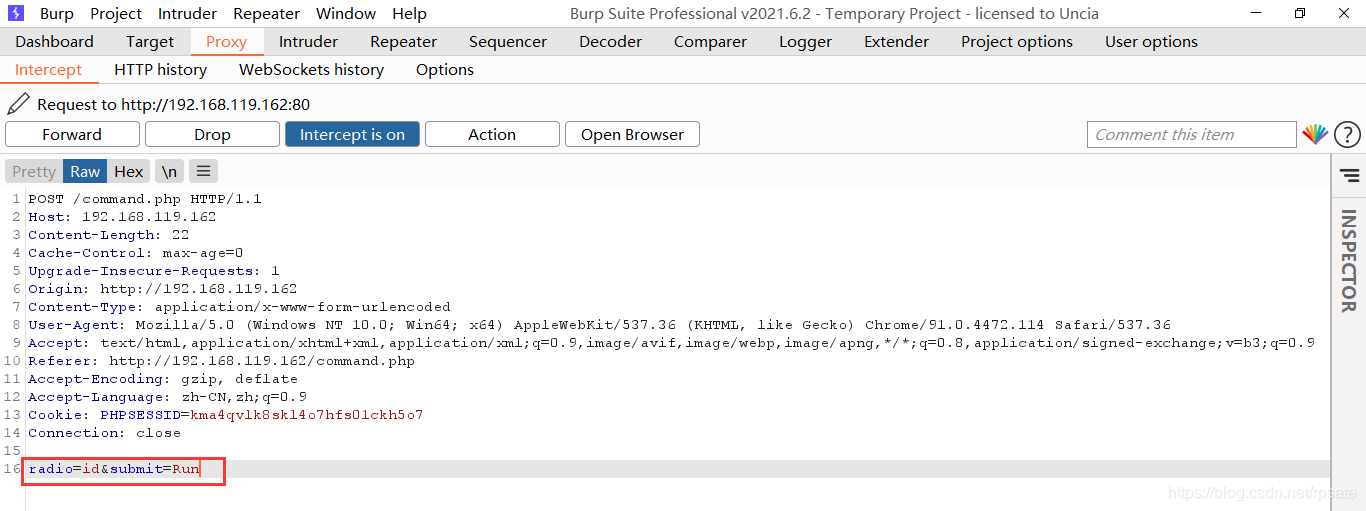
Task: Drop the intercepted request
Action: [212, 134]
